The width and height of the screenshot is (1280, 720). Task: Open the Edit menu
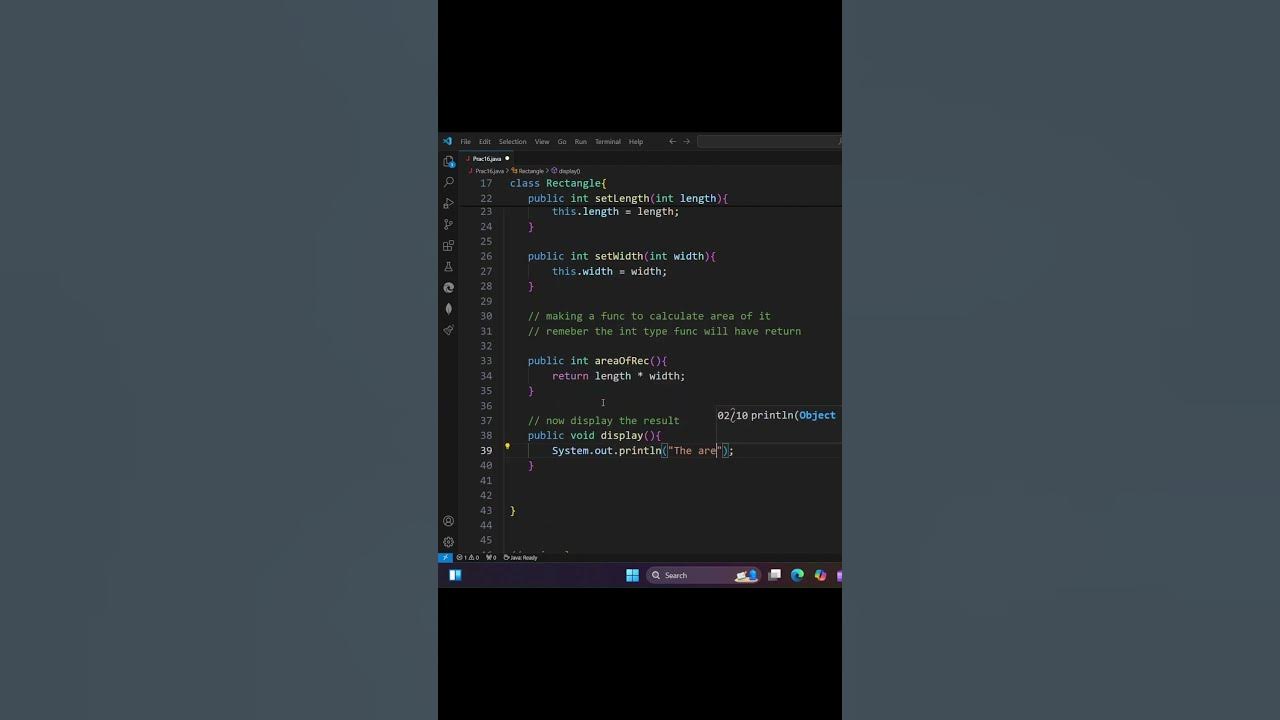484,141
